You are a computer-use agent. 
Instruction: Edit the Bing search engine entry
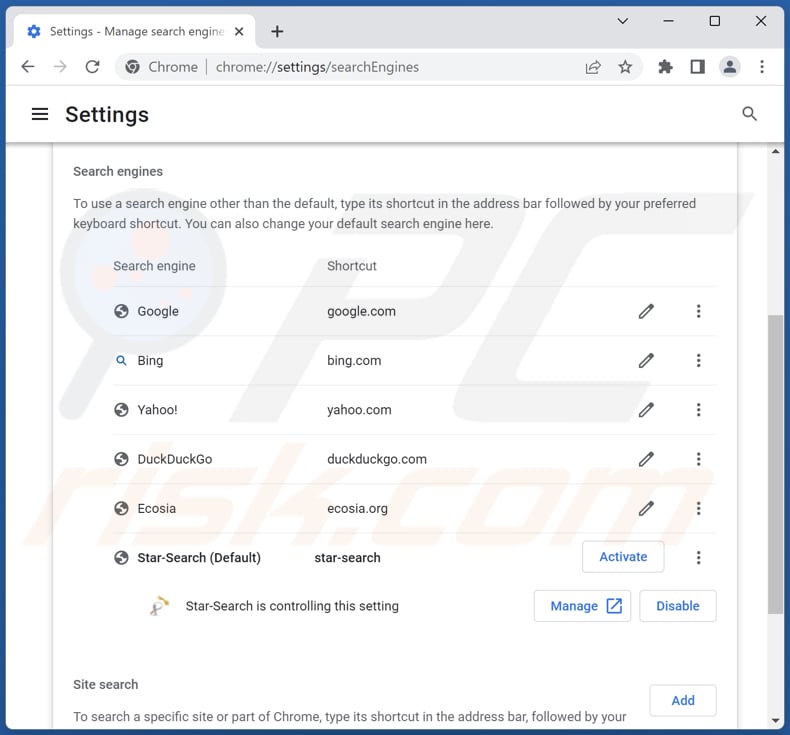tap(646, 361)
